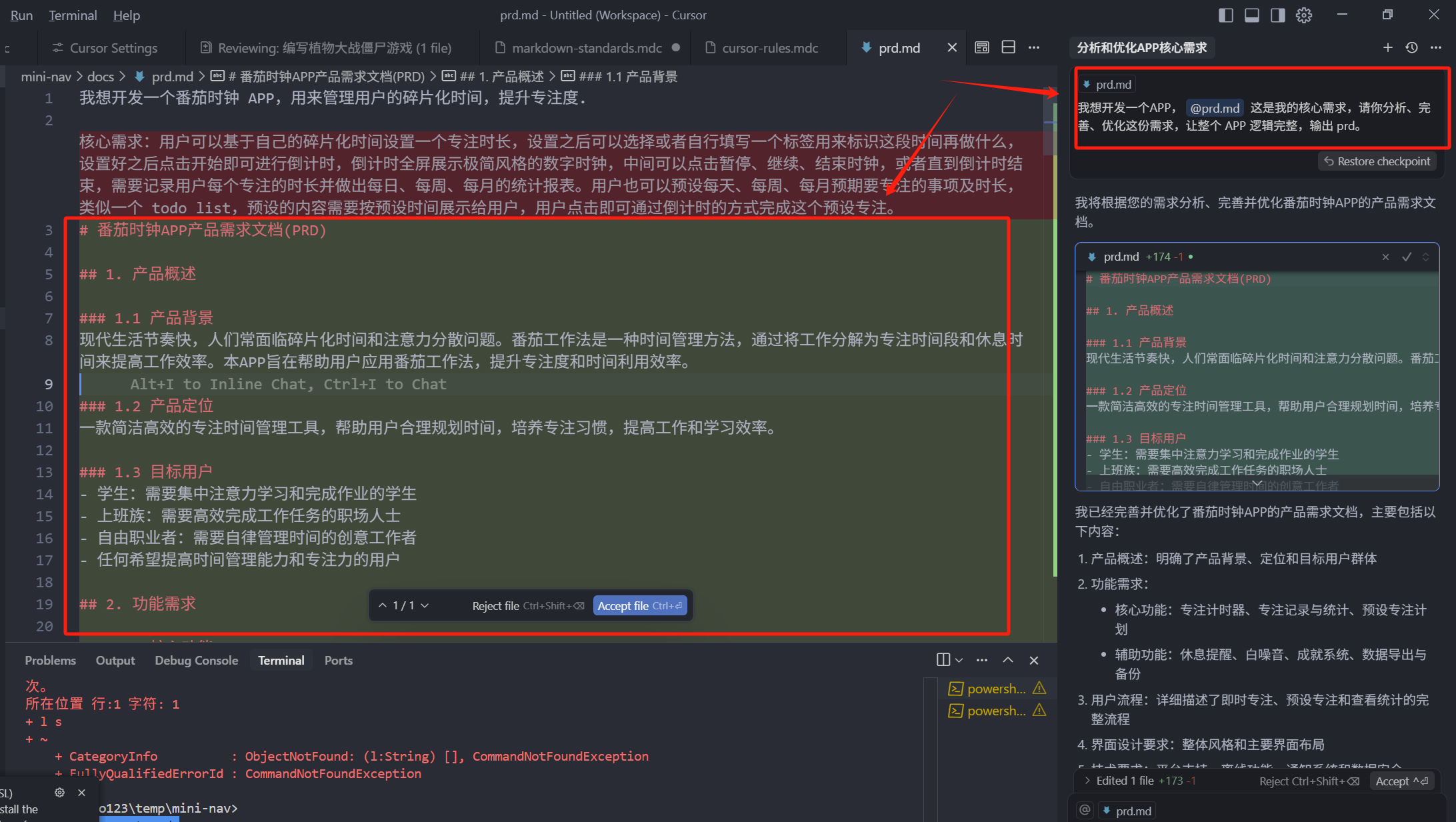
Task: Open chat panel more options ellipsis
Action: coord(1436,47)
